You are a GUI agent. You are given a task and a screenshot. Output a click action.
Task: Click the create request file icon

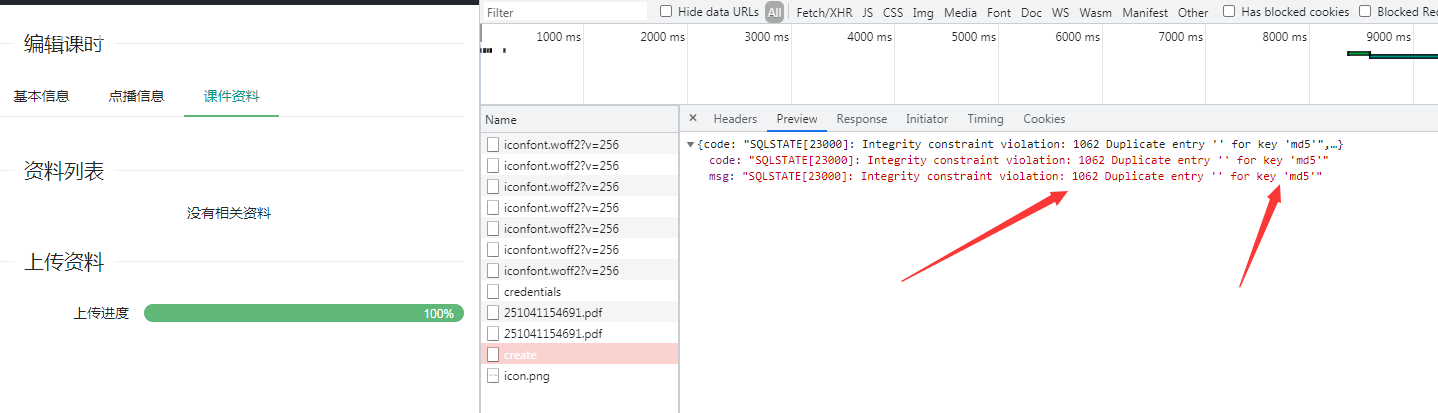pyautogui.click(x=493, y=355)
